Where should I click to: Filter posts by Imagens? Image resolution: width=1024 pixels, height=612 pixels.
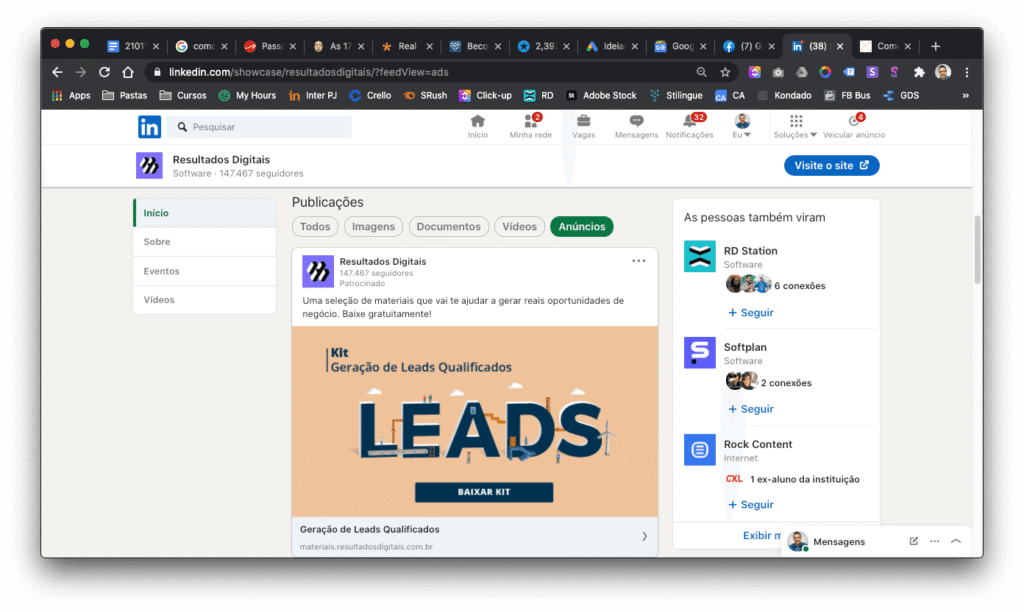pyautogui.click(x=373, y=227)
